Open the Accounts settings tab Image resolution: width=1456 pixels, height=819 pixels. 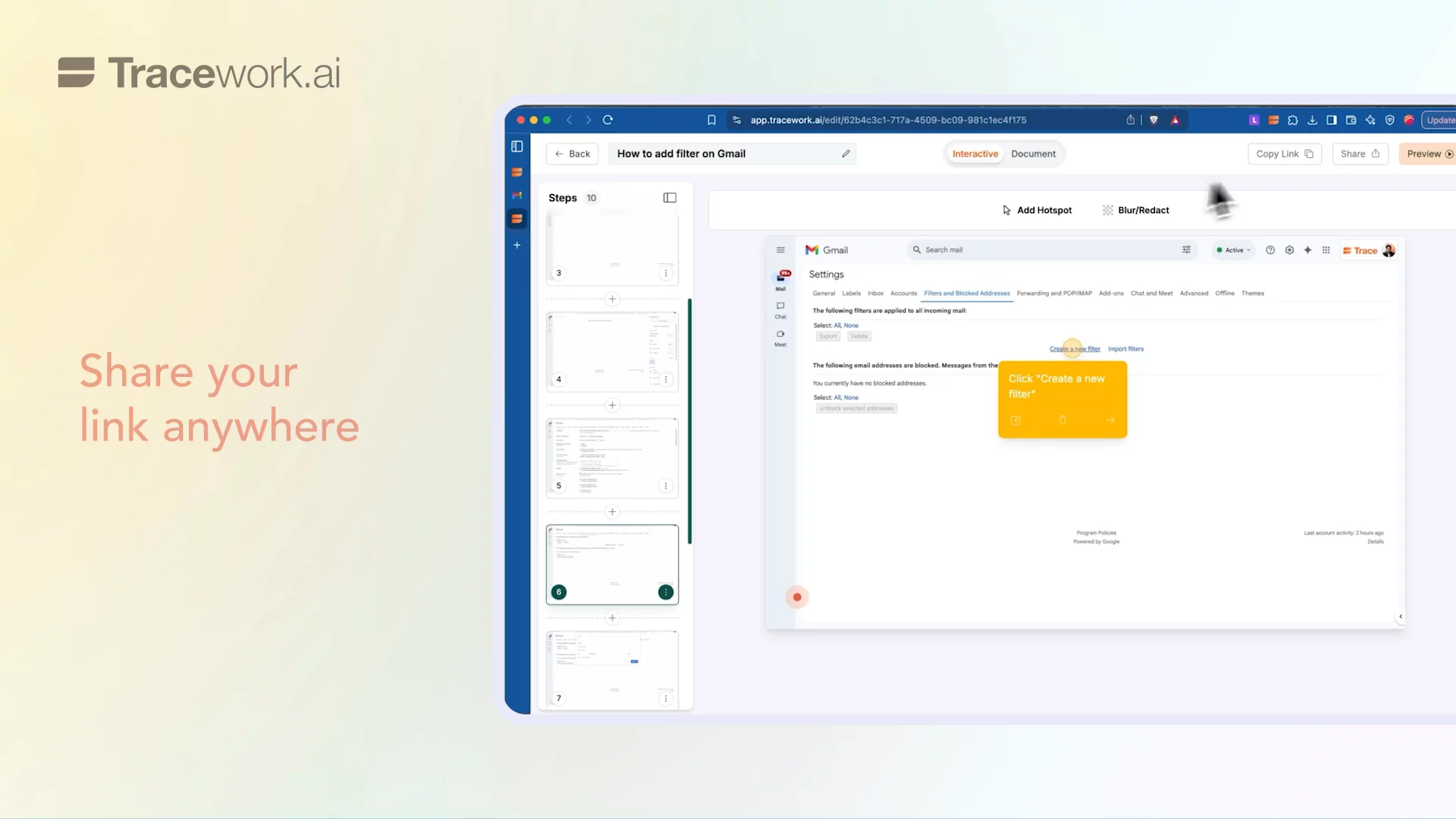tap(903, 293)
